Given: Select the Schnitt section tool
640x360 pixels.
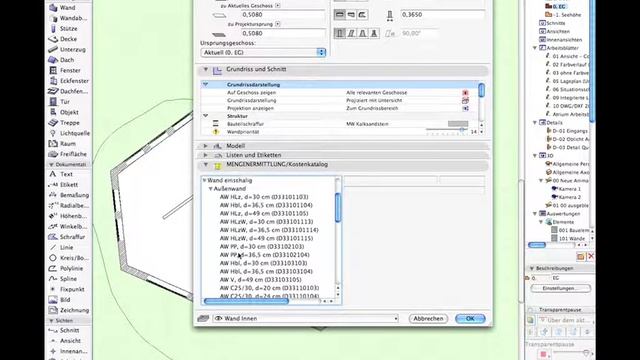Looking at the screenshot, I should [68, 330].
